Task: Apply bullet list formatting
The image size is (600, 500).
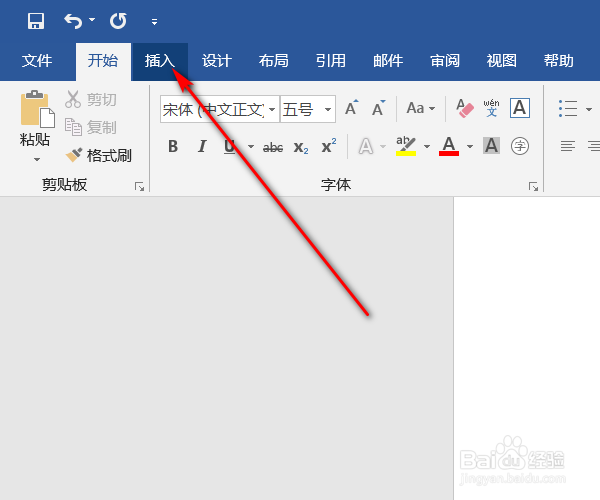Action: click(x=568, y=109)
